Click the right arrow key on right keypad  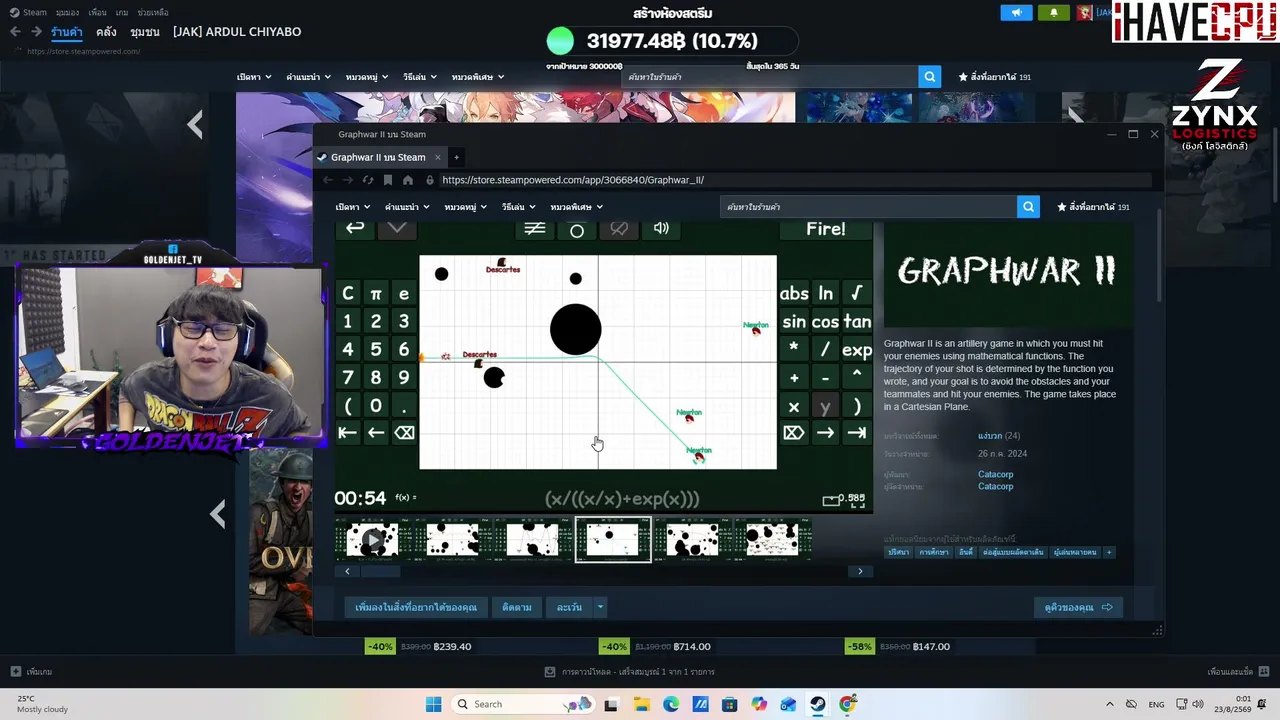coord(825,433)
